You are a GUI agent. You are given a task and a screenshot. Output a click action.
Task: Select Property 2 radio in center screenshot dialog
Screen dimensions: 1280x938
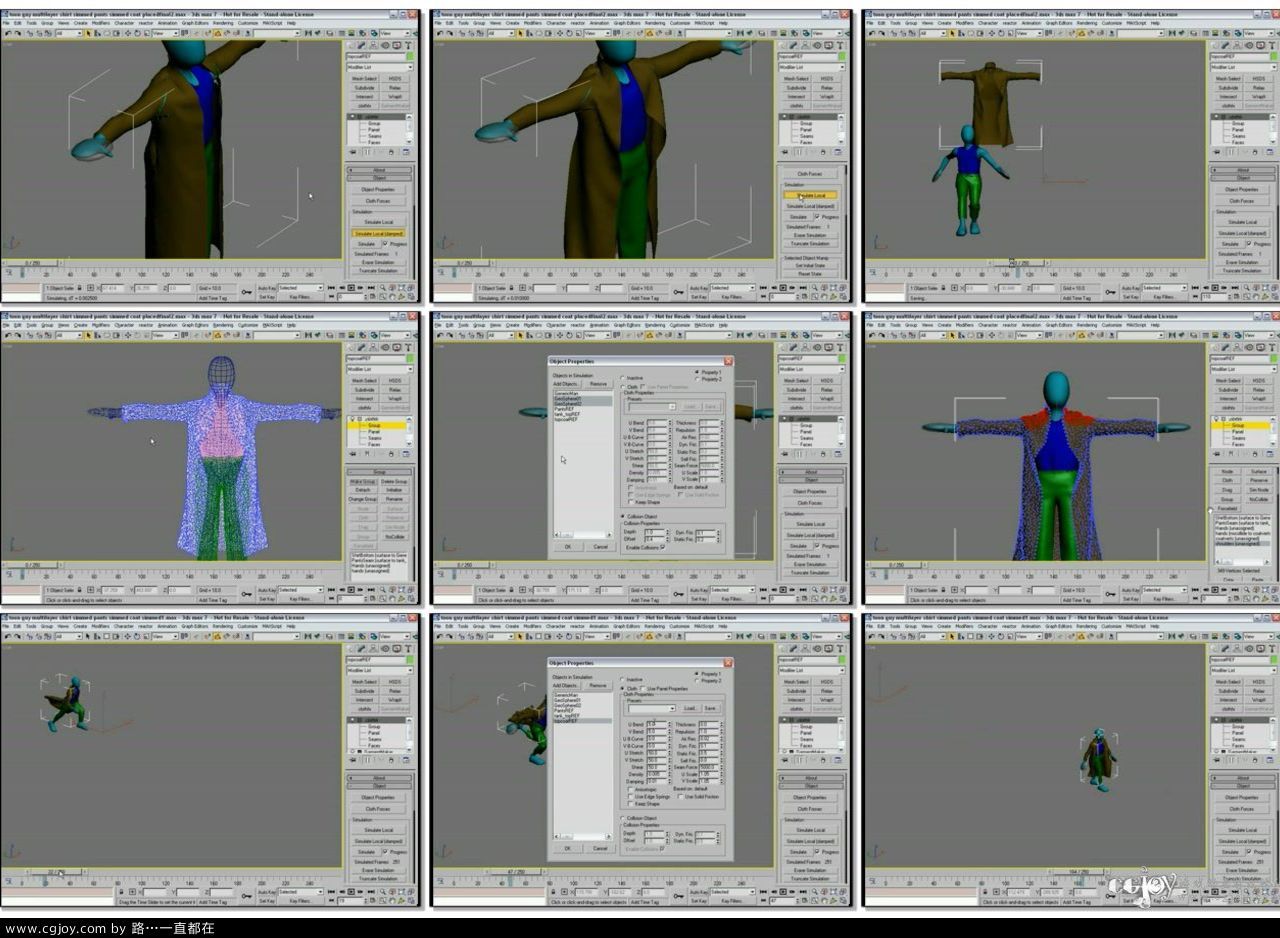pos(698,380)
